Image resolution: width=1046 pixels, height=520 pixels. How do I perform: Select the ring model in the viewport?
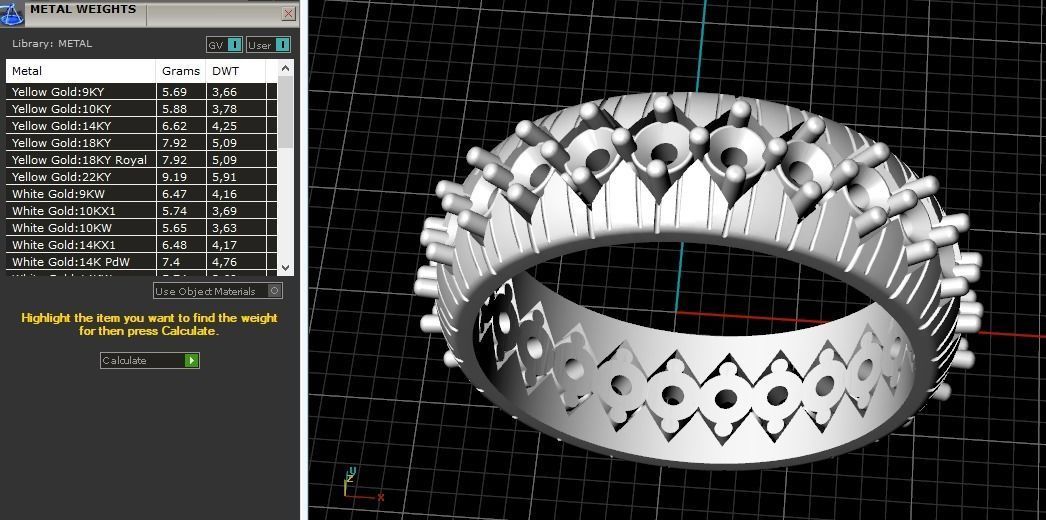point(697,280)
